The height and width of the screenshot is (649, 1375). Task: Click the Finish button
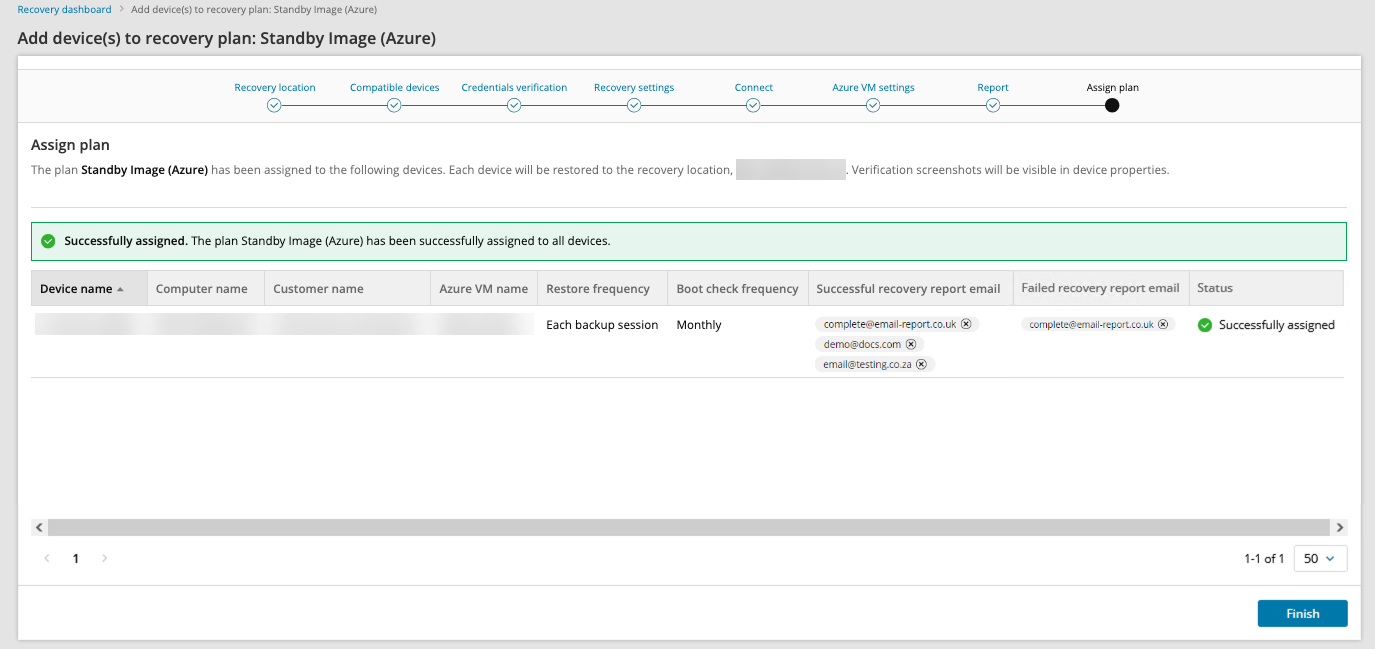[x=1302, y=614]
